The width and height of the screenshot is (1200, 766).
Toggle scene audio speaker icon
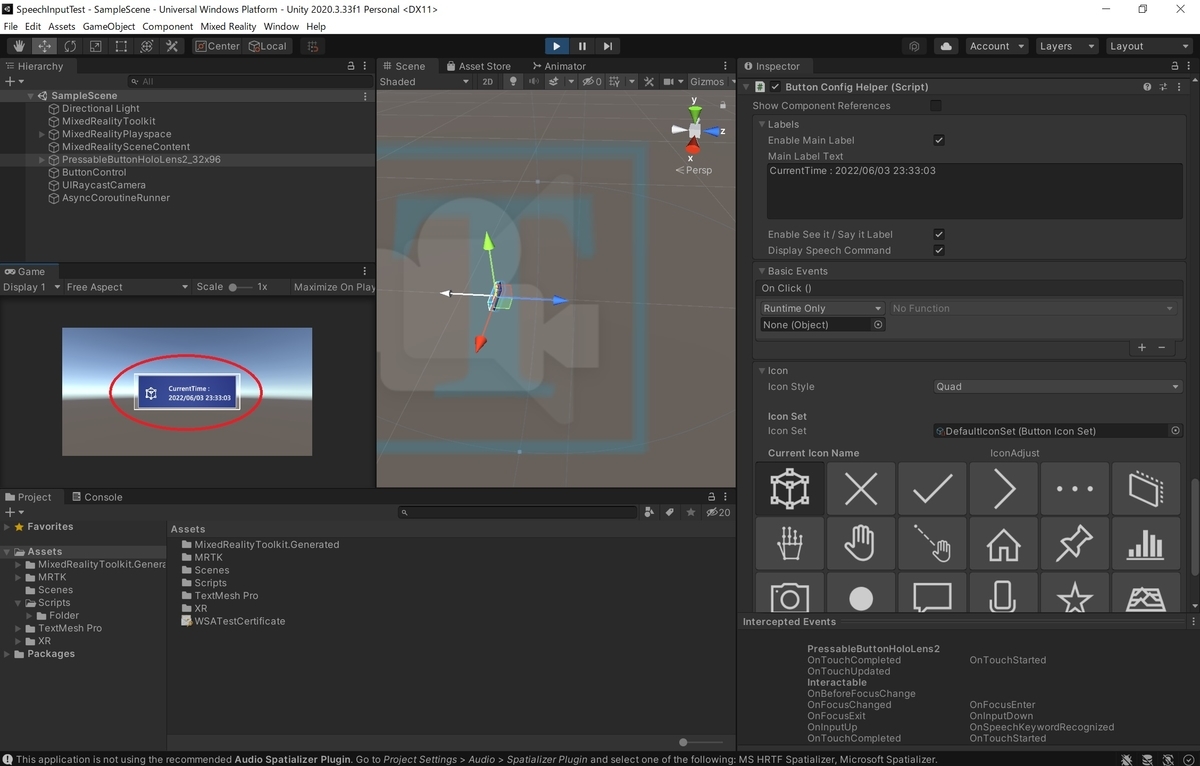click(534, 82)
